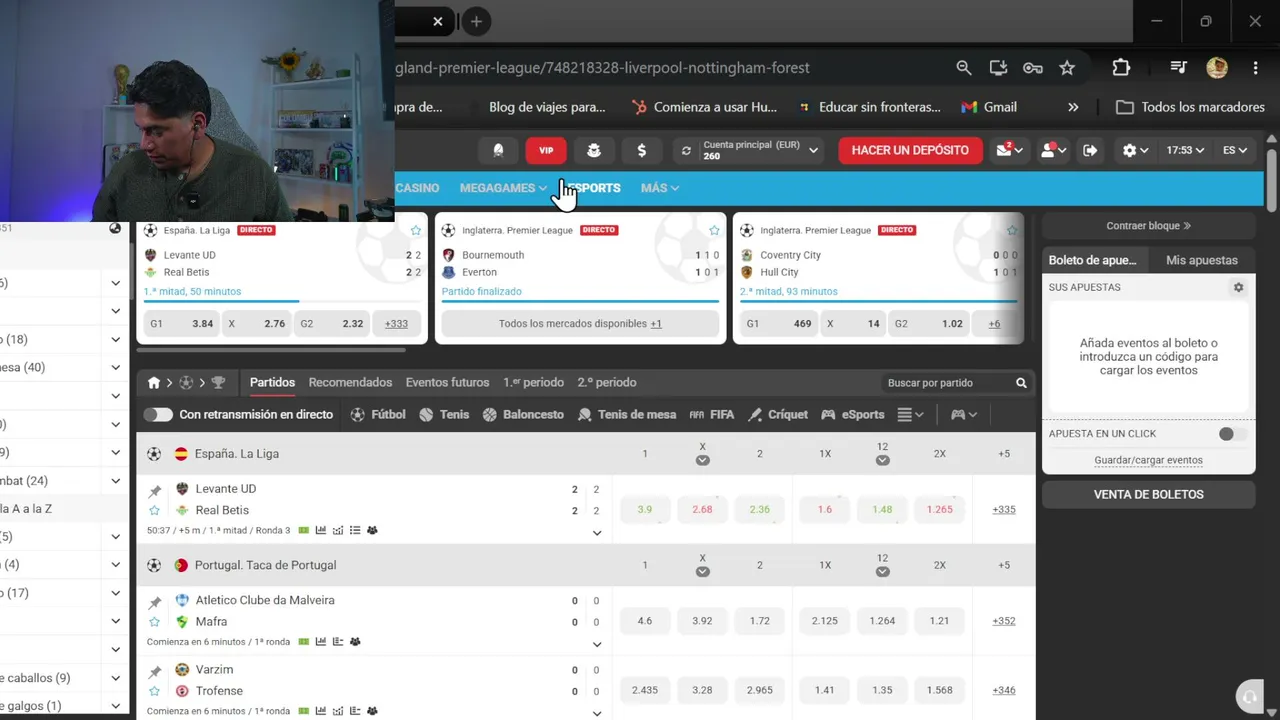
Task: Switch to the Eventos futuros tab
Action: (447, 382)
